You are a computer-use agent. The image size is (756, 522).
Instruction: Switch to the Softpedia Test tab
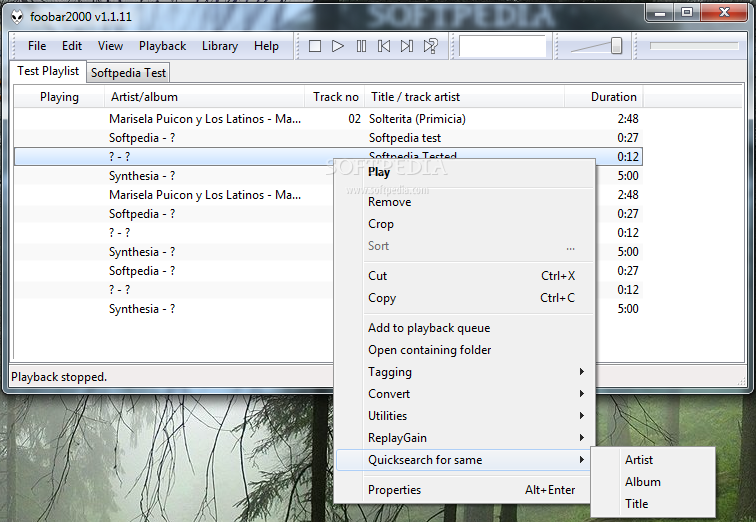tap(128, 73)
